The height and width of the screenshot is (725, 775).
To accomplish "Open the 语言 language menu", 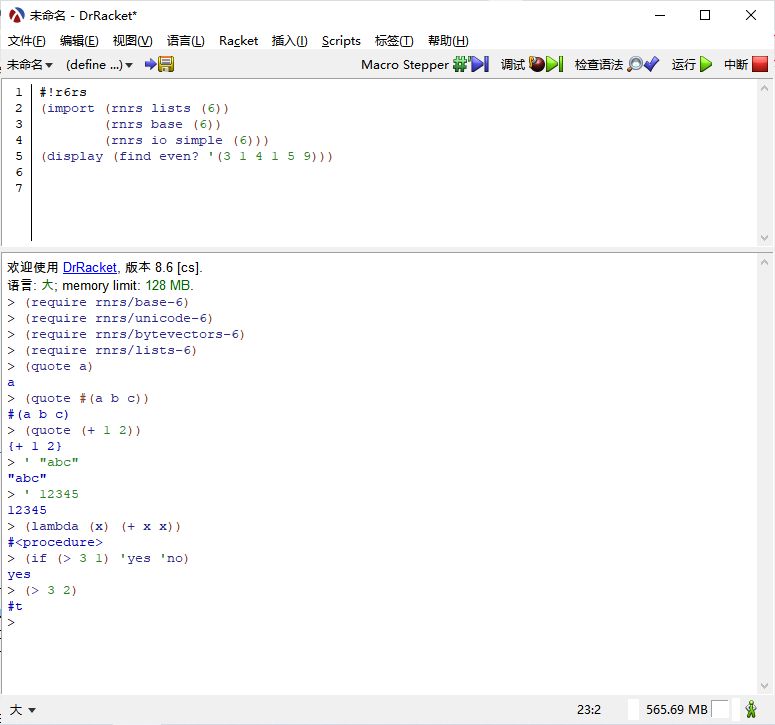I will click(x=185, y=41).
